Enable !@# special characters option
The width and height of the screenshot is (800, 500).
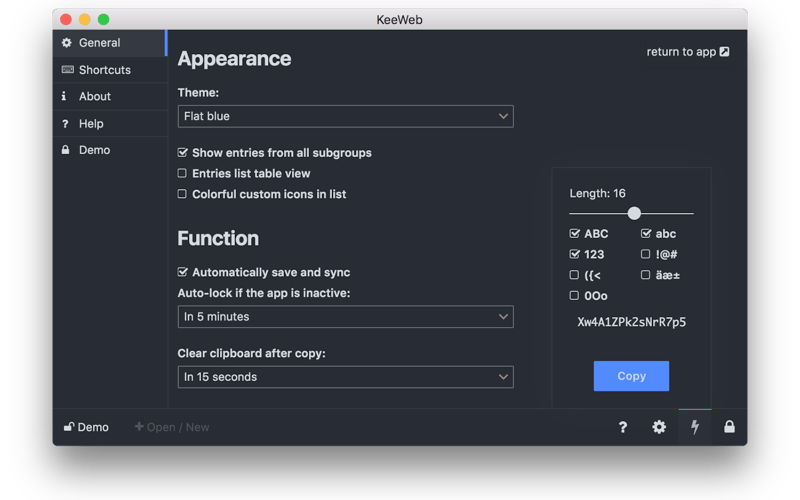point(645,254)
